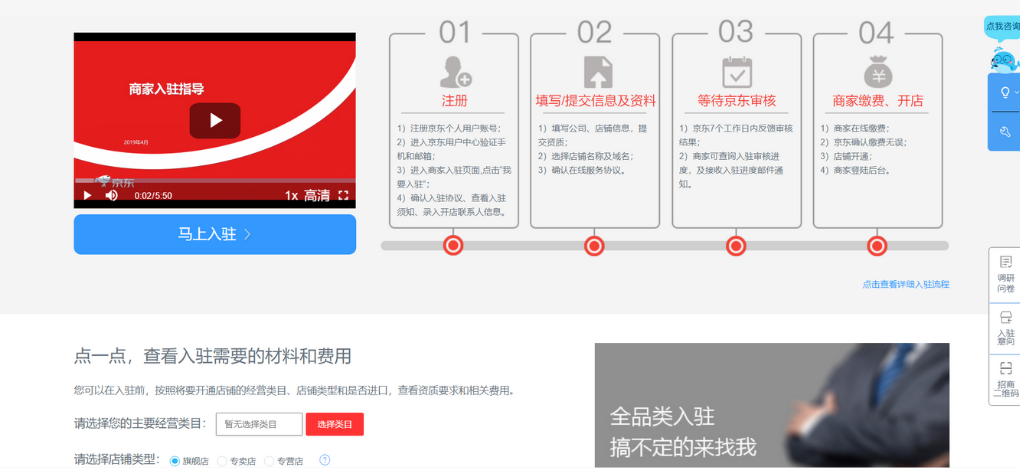Click the first red timeline marker
The width and height of the screenshot is (1020, 468).
[453, 246]
